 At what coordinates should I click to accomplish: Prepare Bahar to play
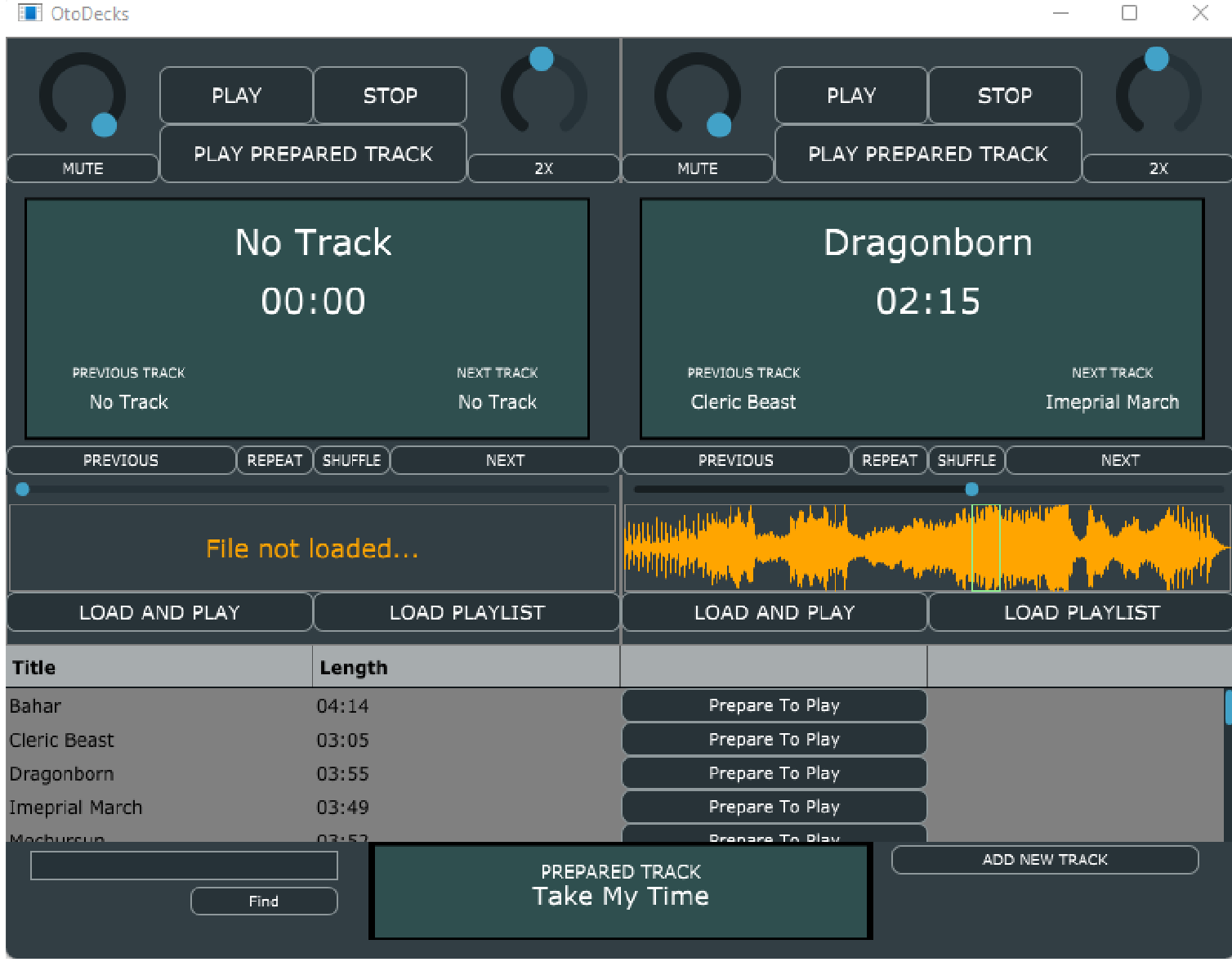774,705
